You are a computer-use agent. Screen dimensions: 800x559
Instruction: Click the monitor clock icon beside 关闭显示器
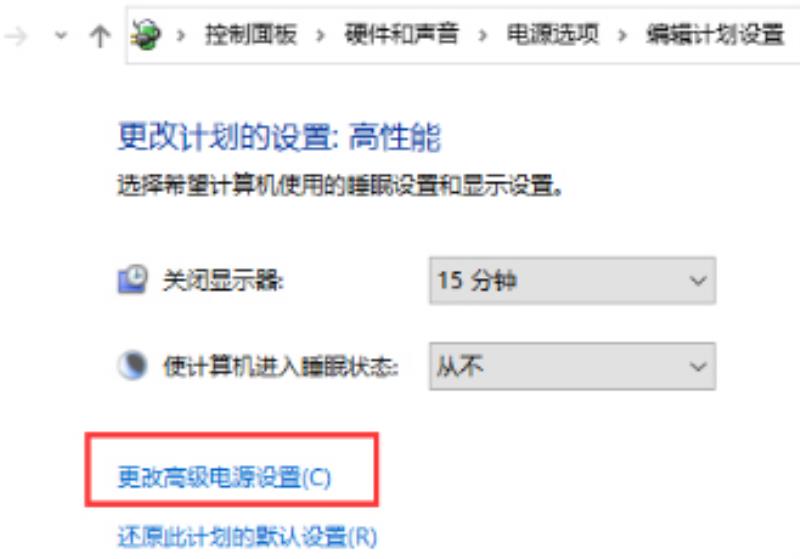pyautogui.click(x=133, y=279)
